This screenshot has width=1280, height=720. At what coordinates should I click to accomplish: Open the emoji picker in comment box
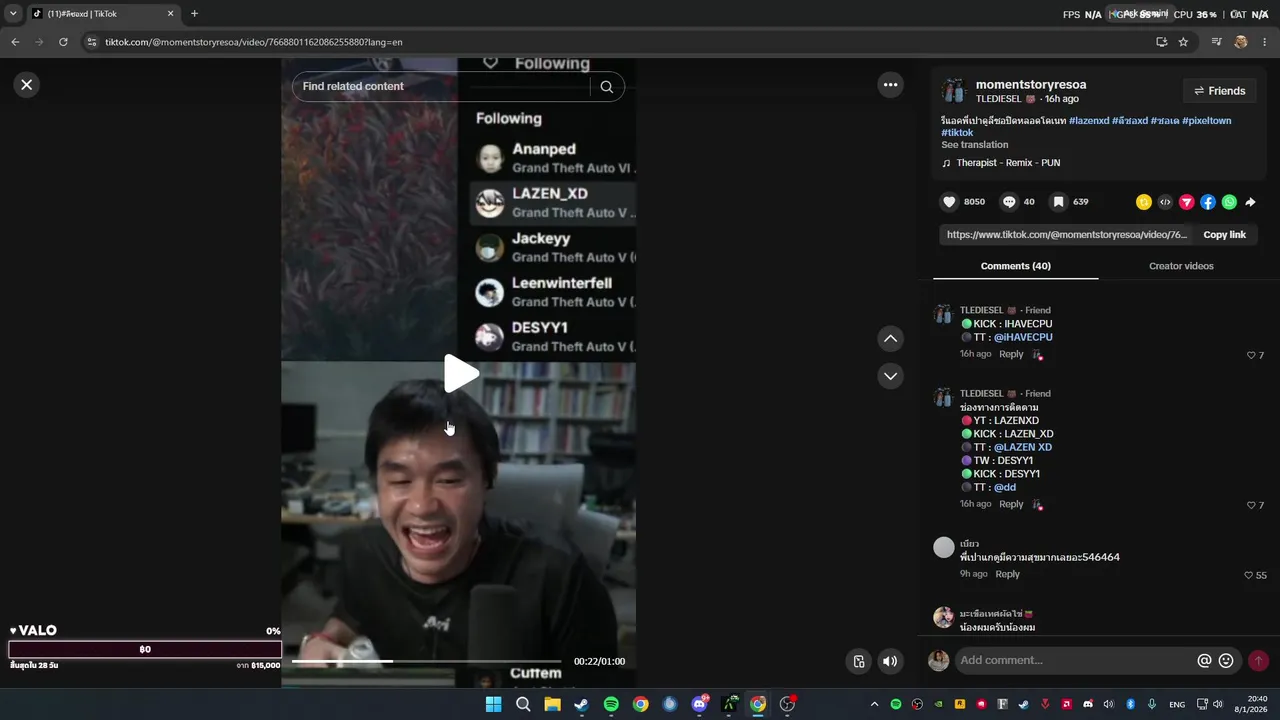tap(1226, 661)
